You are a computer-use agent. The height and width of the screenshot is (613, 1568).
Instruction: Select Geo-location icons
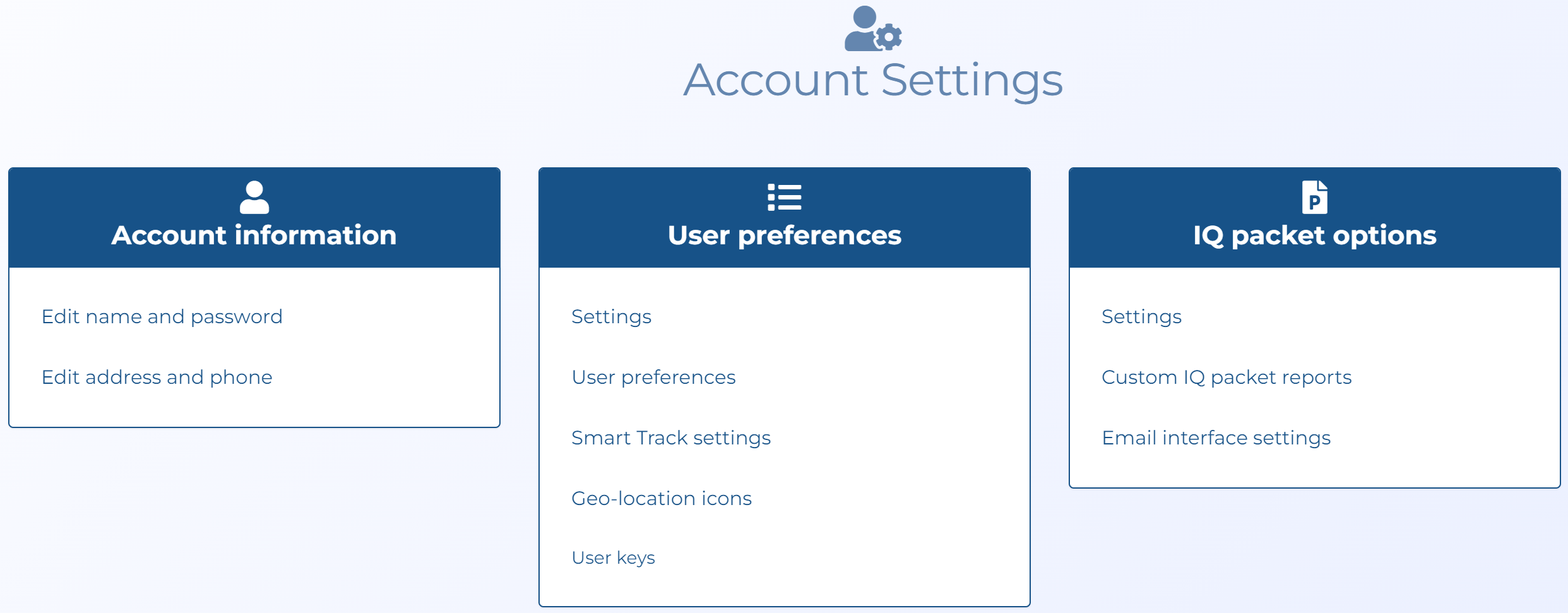(661, 498)
